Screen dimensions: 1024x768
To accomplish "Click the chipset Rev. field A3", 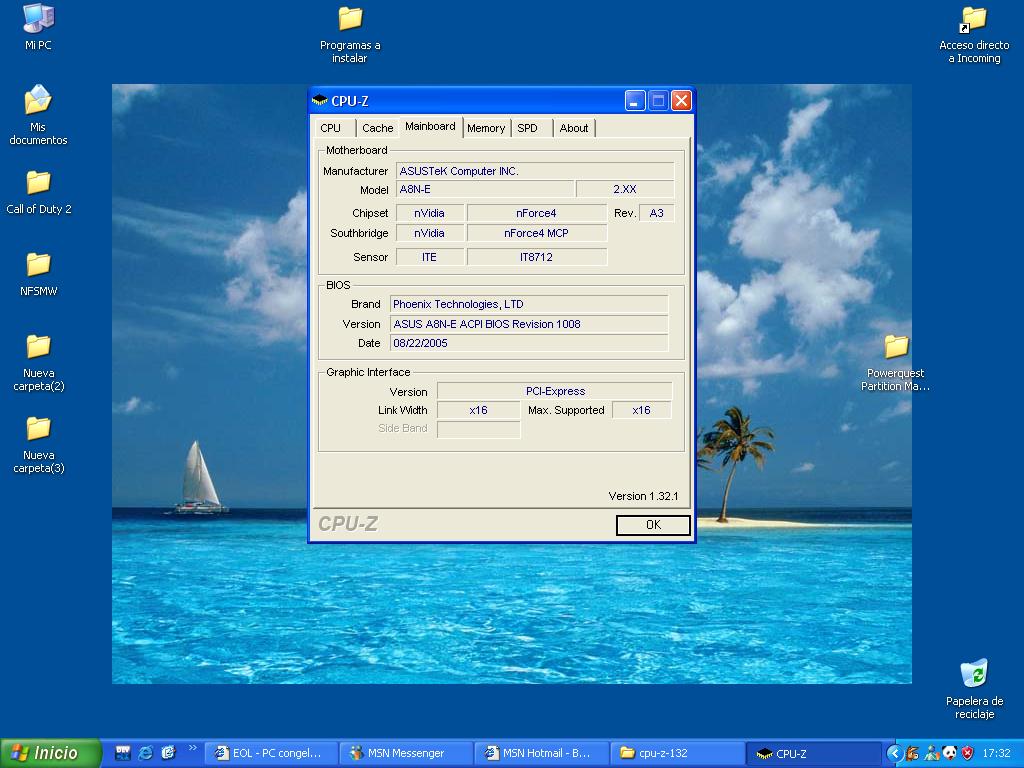I will 656,213.
